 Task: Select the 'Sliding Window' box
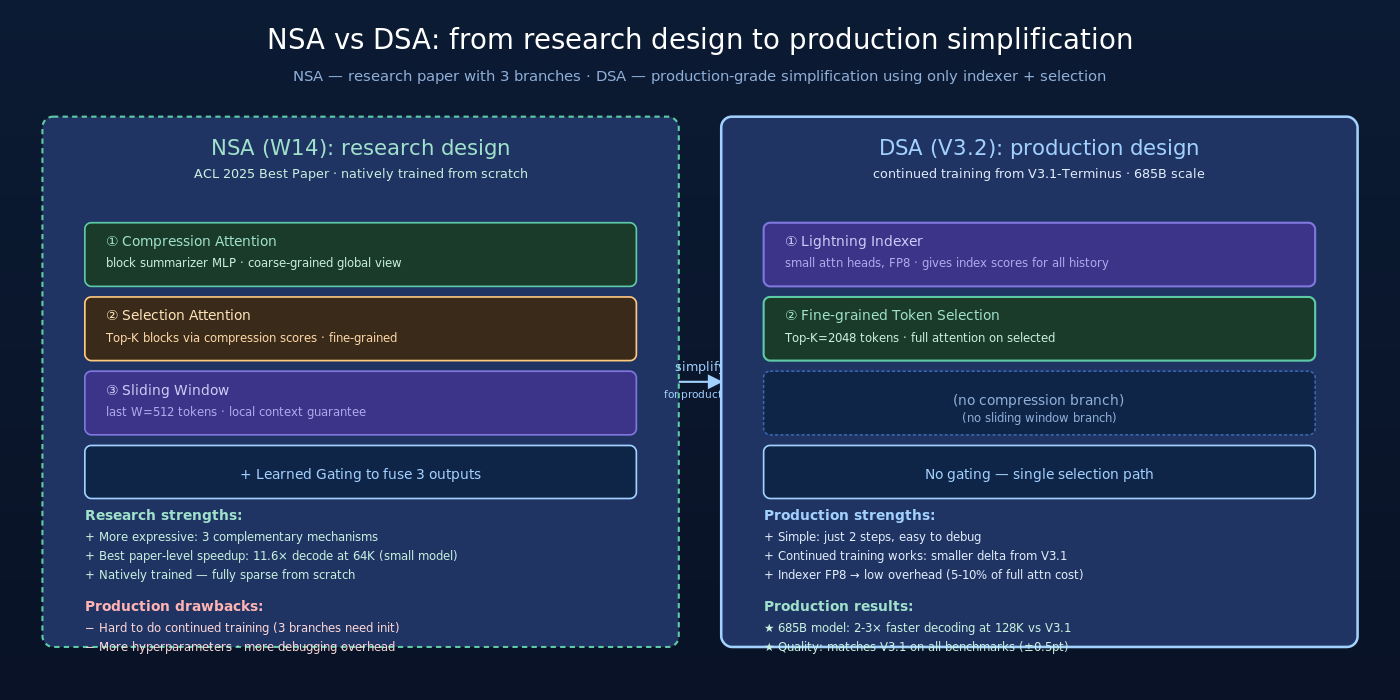pos(360,403)
